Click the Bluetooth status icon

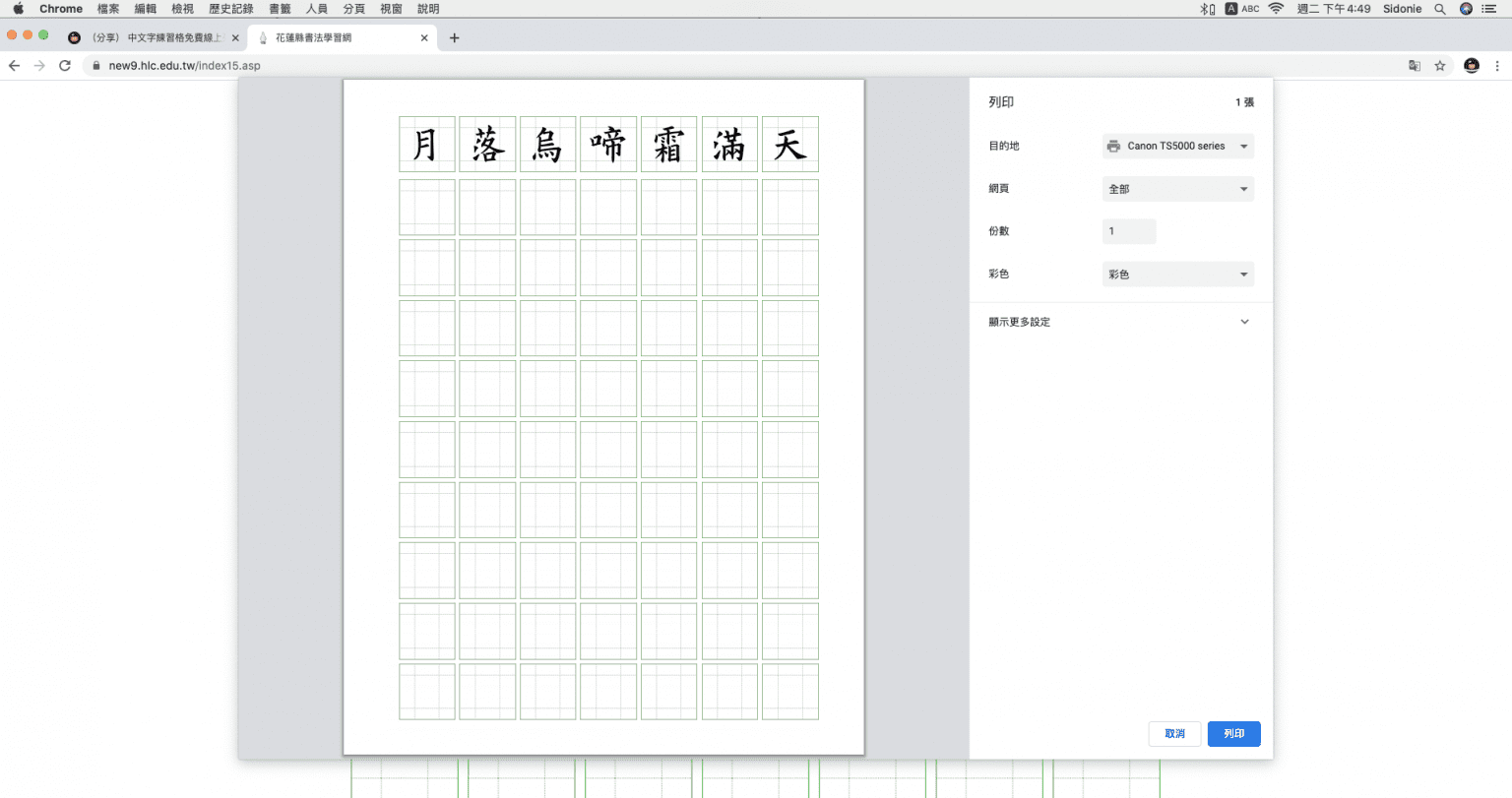coord(1207,9)
